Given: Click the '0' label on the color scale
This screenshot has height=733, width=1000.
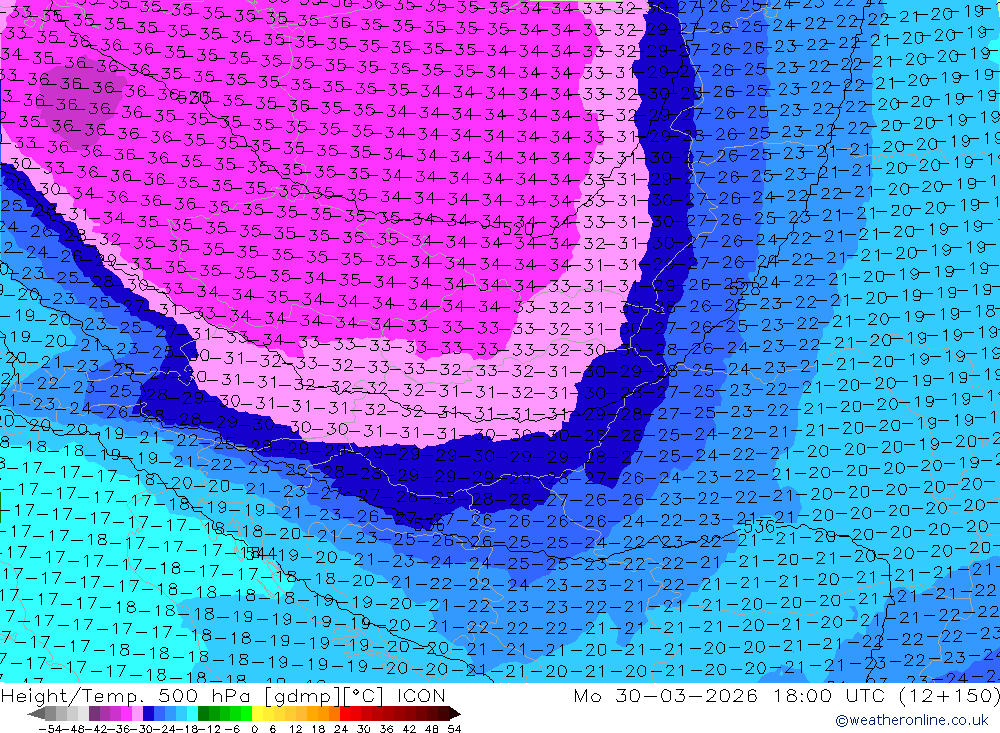Looking at the screenshot, I should click(254, 729).
